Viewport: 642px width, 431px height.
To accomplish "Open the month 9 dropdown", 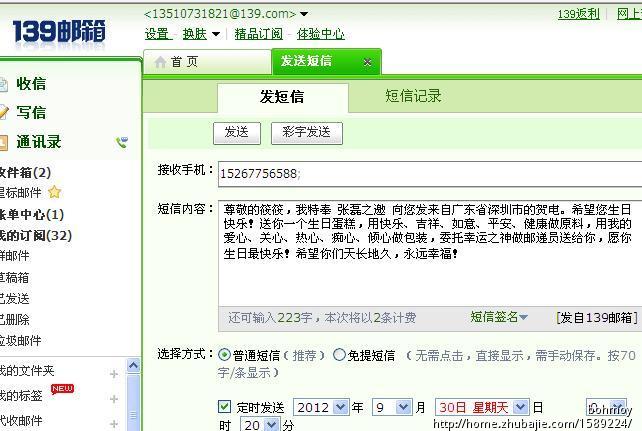I will [x=403, y=407].
